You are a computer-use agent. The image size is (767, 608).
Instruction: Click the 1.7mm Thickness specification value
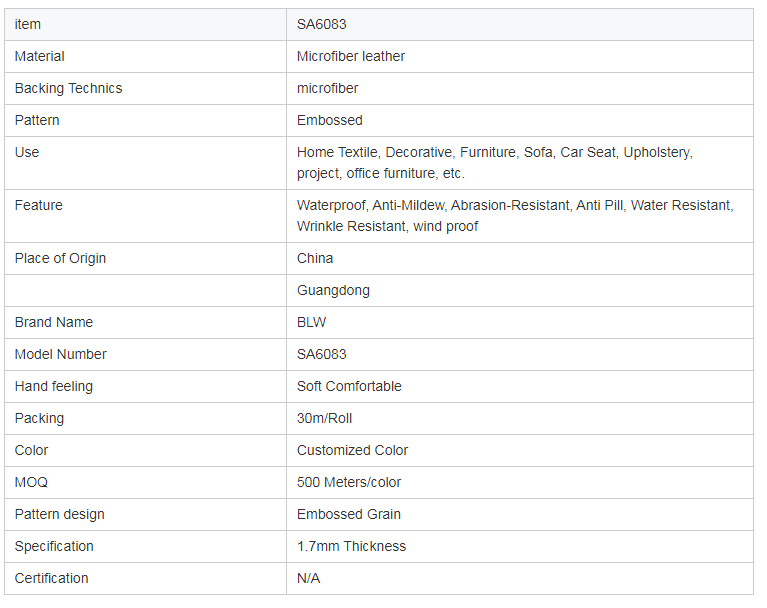(351, 546)
